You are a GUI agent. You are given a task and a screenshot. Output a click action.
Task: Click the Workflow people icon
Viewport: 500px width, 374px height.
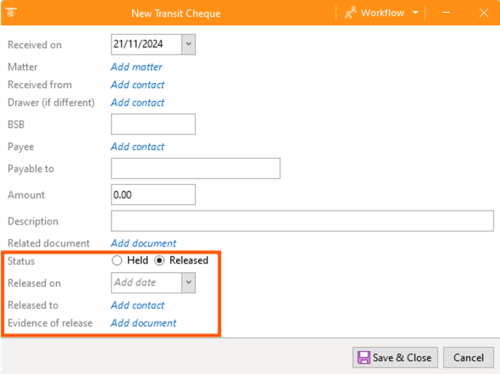[x=351, y=13]
